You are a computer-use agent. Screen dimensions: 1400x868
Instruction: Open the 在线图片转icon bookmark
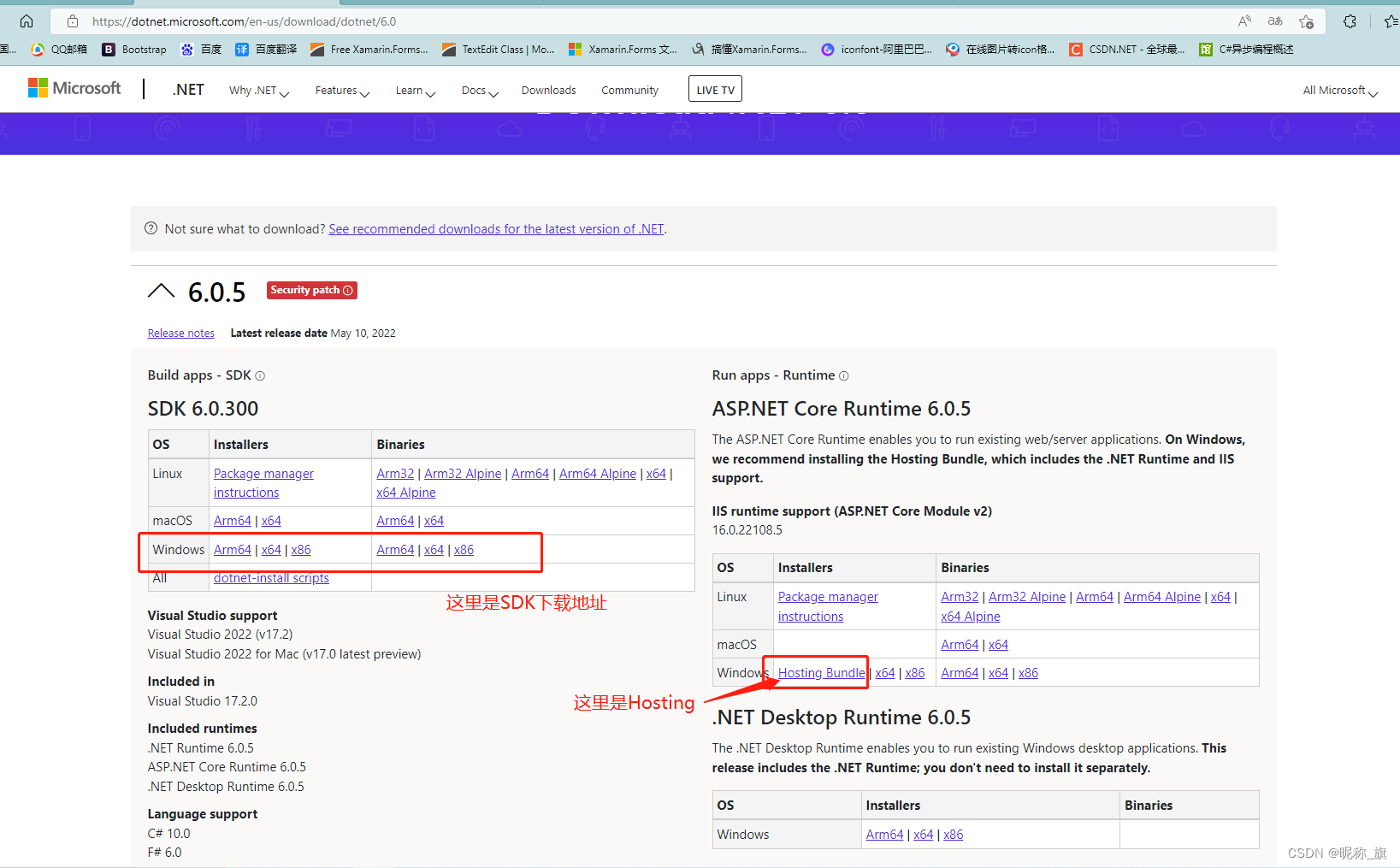pos(1000,50)
